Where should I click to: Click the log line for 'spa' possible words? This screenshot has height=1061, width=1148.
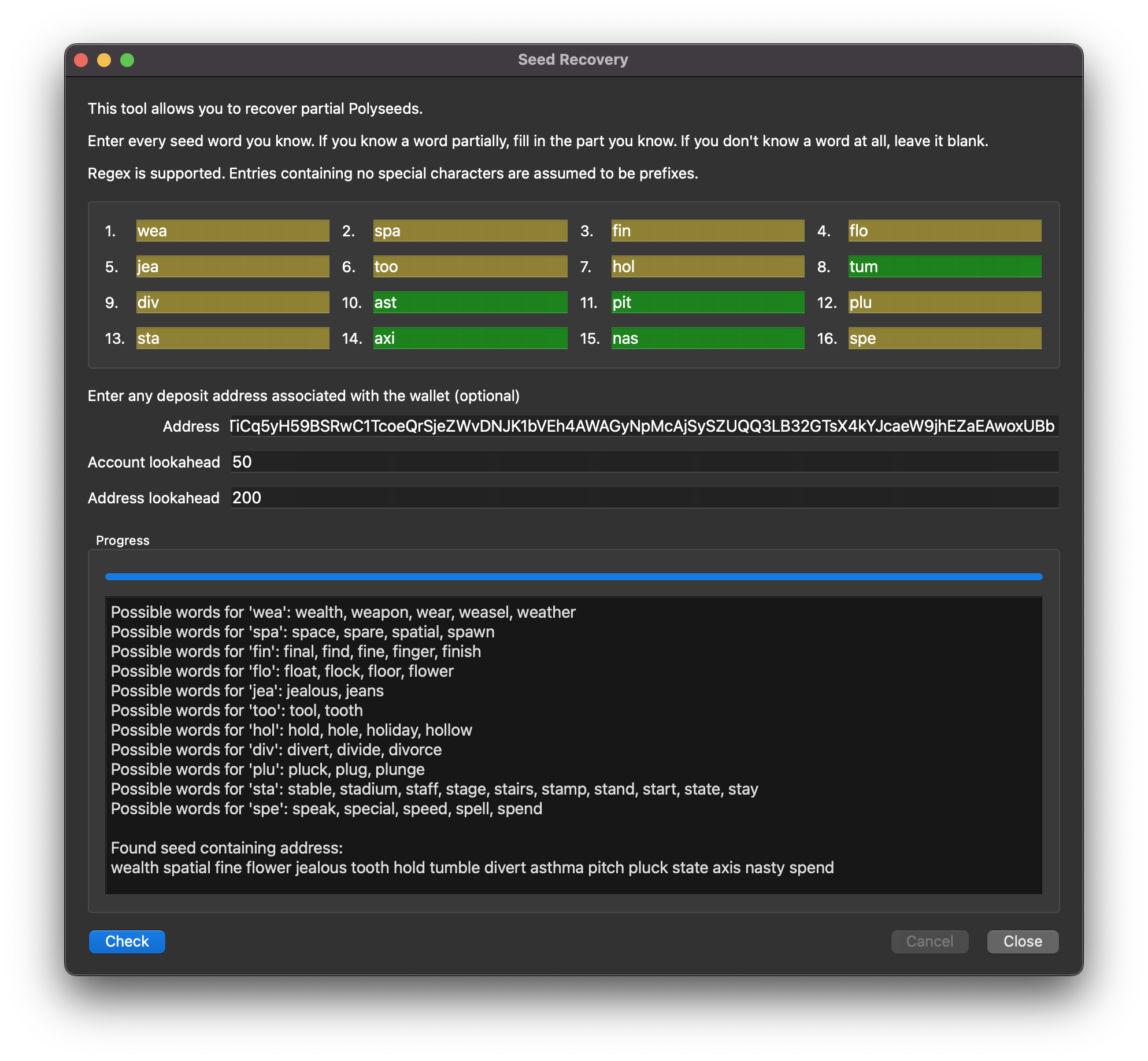coord(302,632)
